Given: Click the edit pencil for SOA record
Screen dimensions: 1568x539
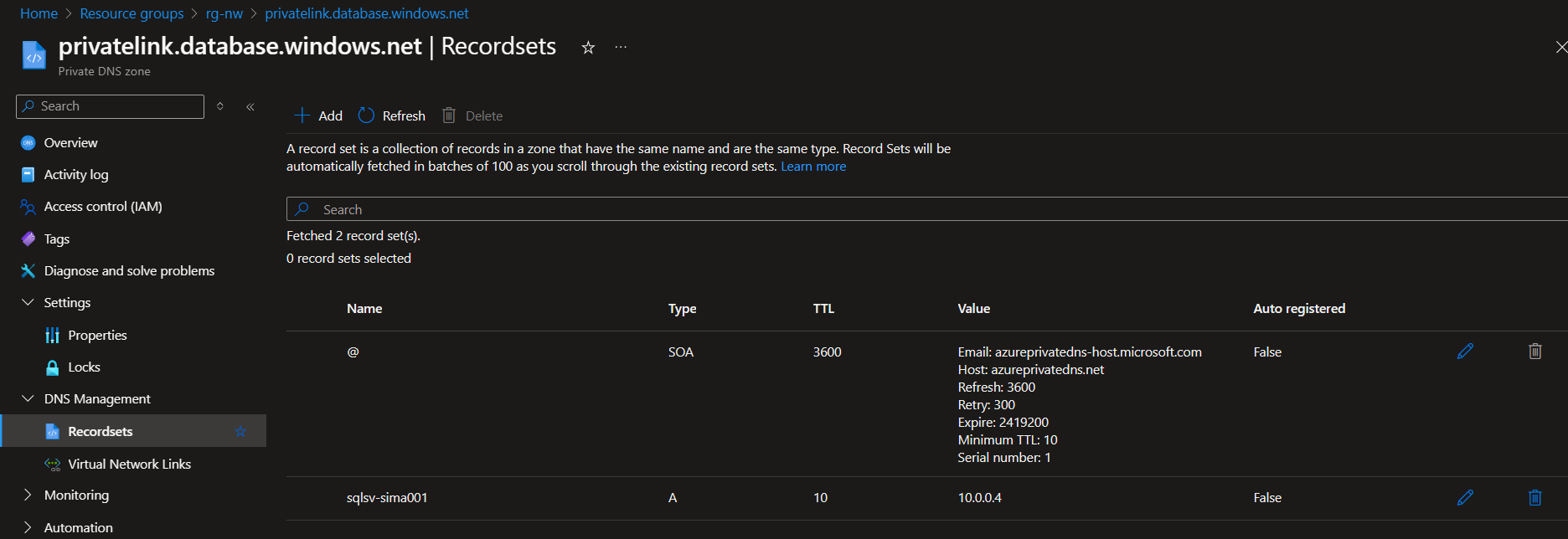Looking at the screenshot, I should pyautogui.click(x=1465, y=352).
